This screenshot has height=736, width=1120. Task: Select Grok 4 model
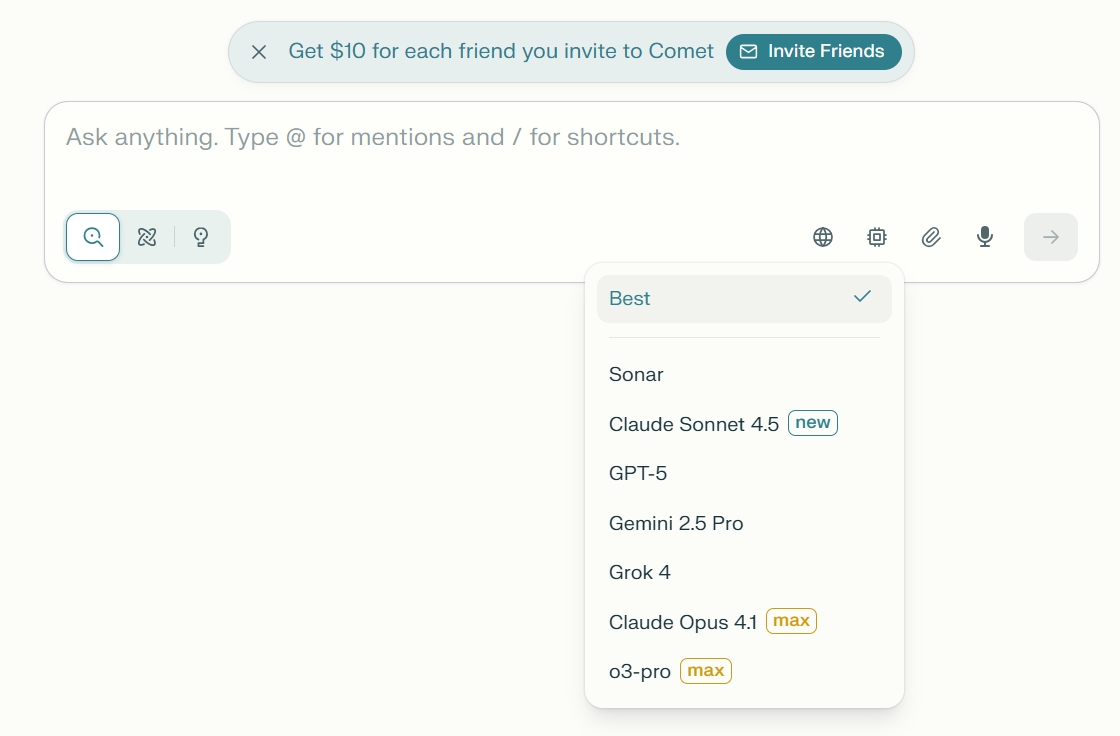click(640, 572)
